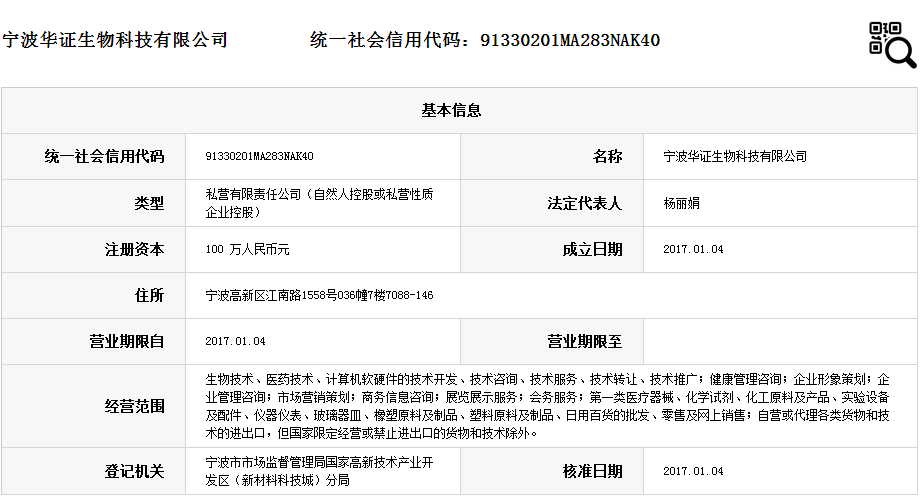Select registered capital 100 万人民币元

(x=247, y=250)
